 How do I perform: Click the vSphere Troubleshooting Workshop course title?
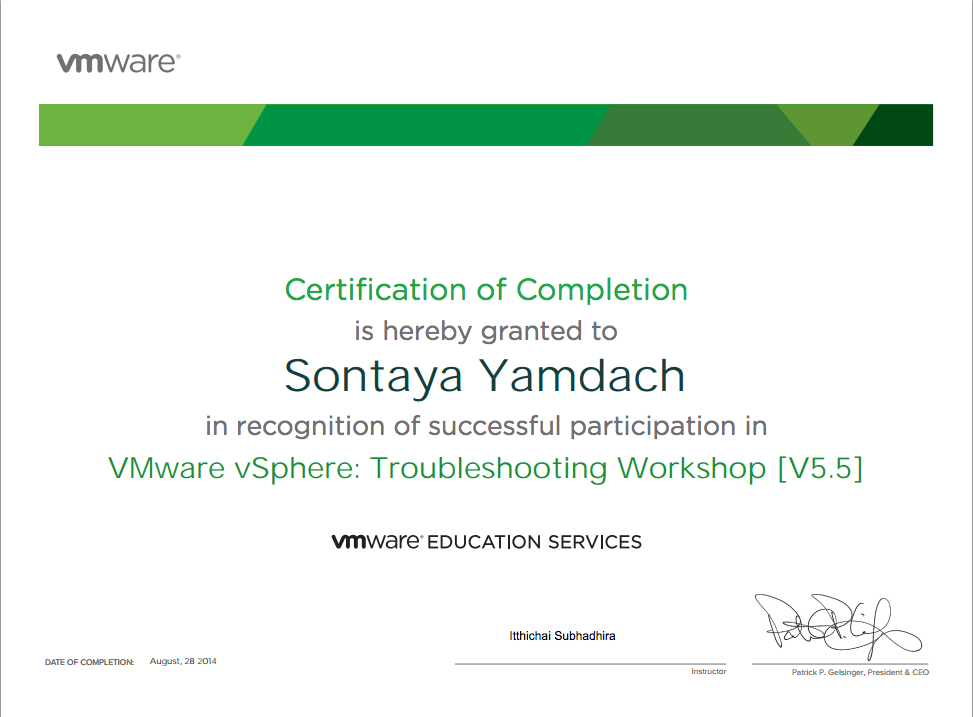[x=440, y=468]
